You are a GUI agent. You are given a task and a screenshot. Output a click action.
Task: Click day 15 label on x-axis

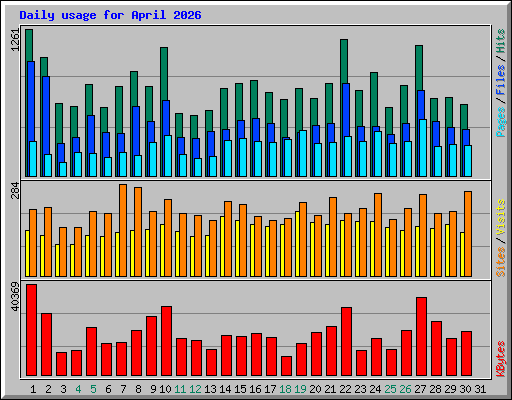(240, 389)
